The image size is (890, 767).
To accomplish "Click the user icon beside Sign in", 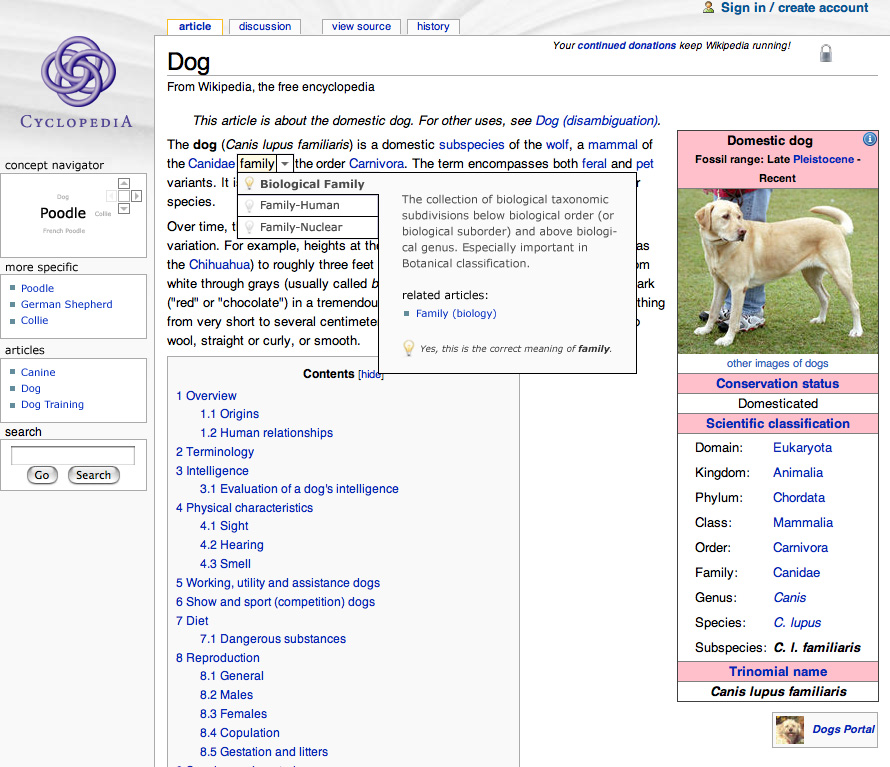I will 708,7.
